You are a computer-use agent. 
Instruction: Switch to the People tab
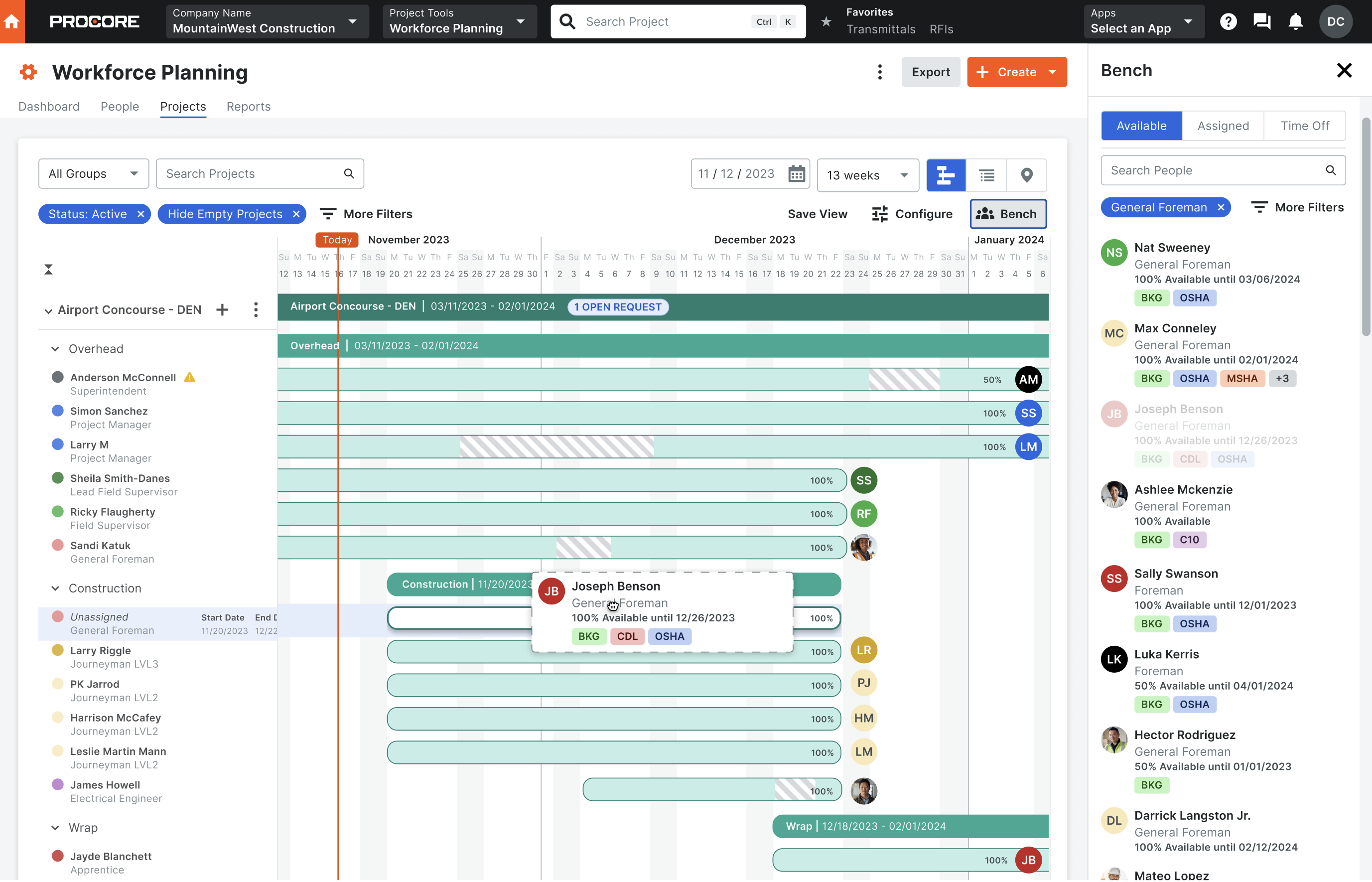tap(120, 107)
